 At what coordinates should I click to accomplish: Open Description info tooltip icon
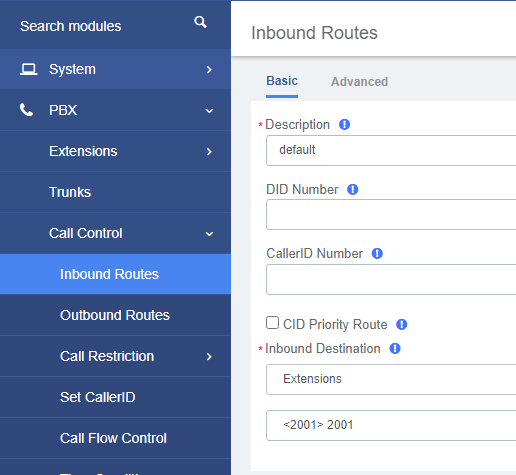pos(344,125)
